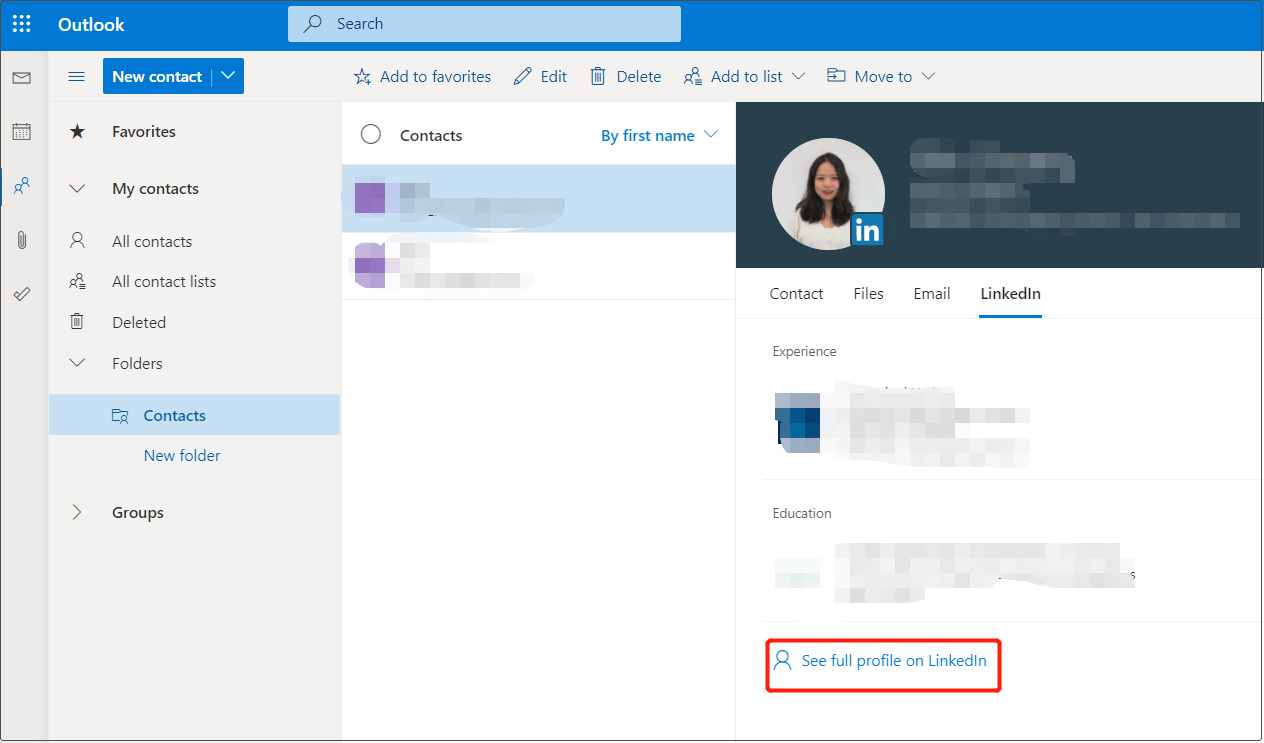Open the app launcher waffle icon
This screenshot has width=1264, height=743.
[x=22, y=24]
